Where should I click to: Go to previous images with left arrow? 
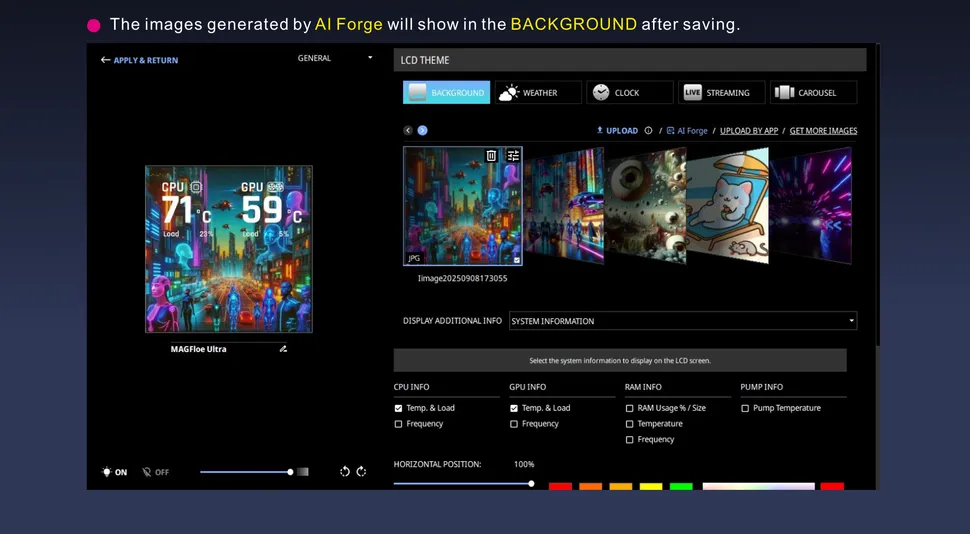tap(408, 130)
